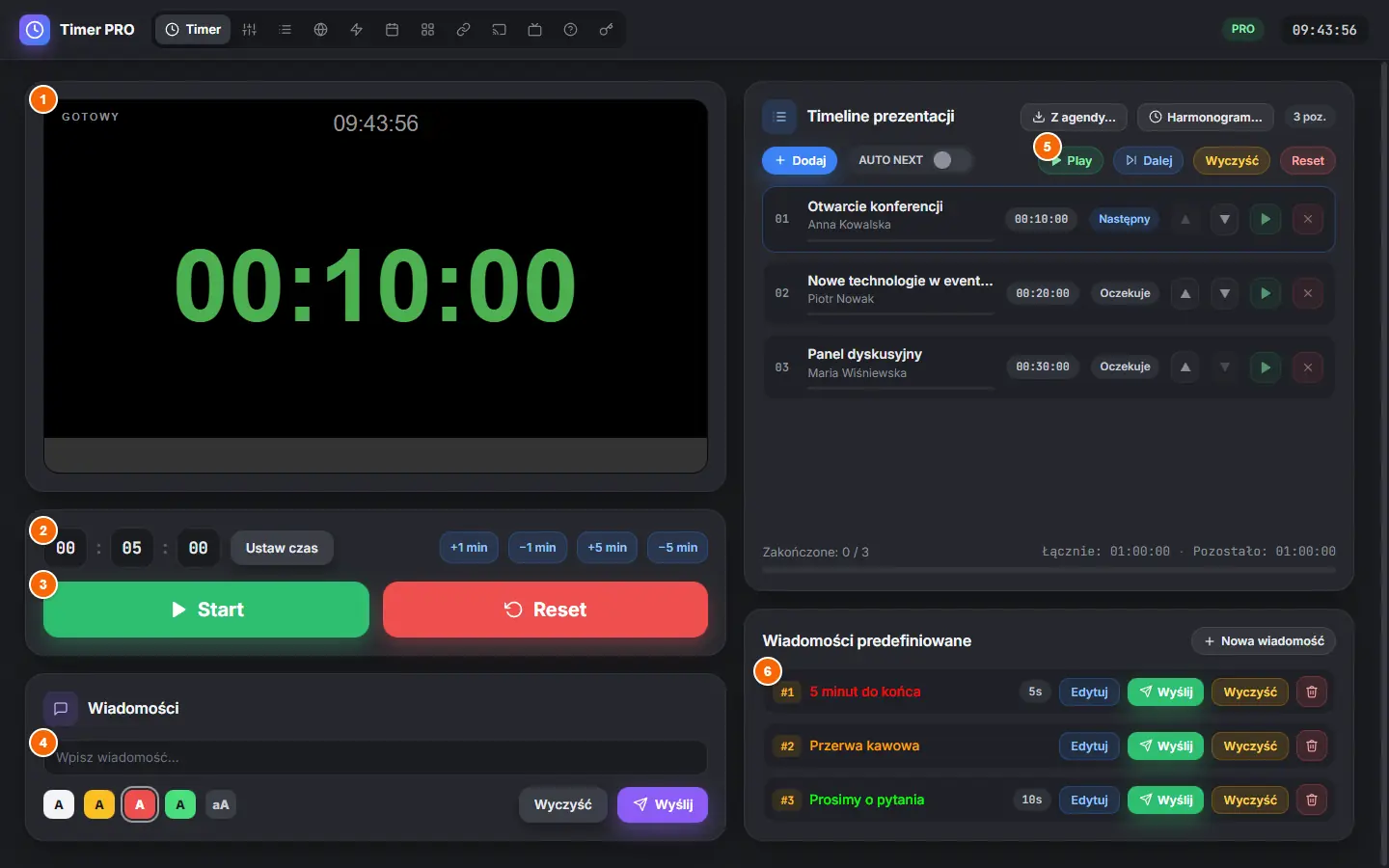
Task: Click Dodaj to add a timeline item
Action: click(800, 160)
